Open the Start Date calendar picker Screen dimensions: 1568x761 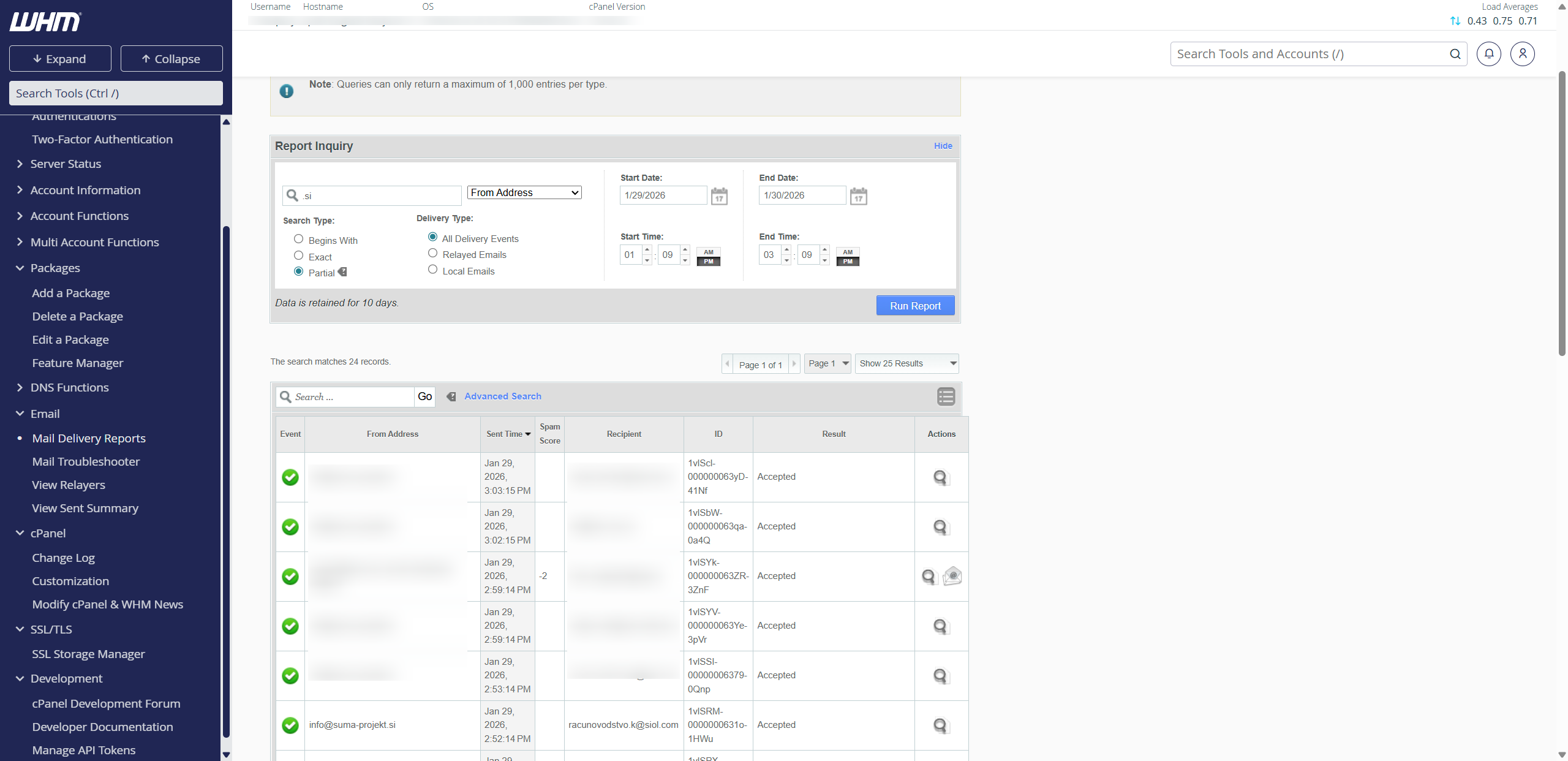(719, 196)
